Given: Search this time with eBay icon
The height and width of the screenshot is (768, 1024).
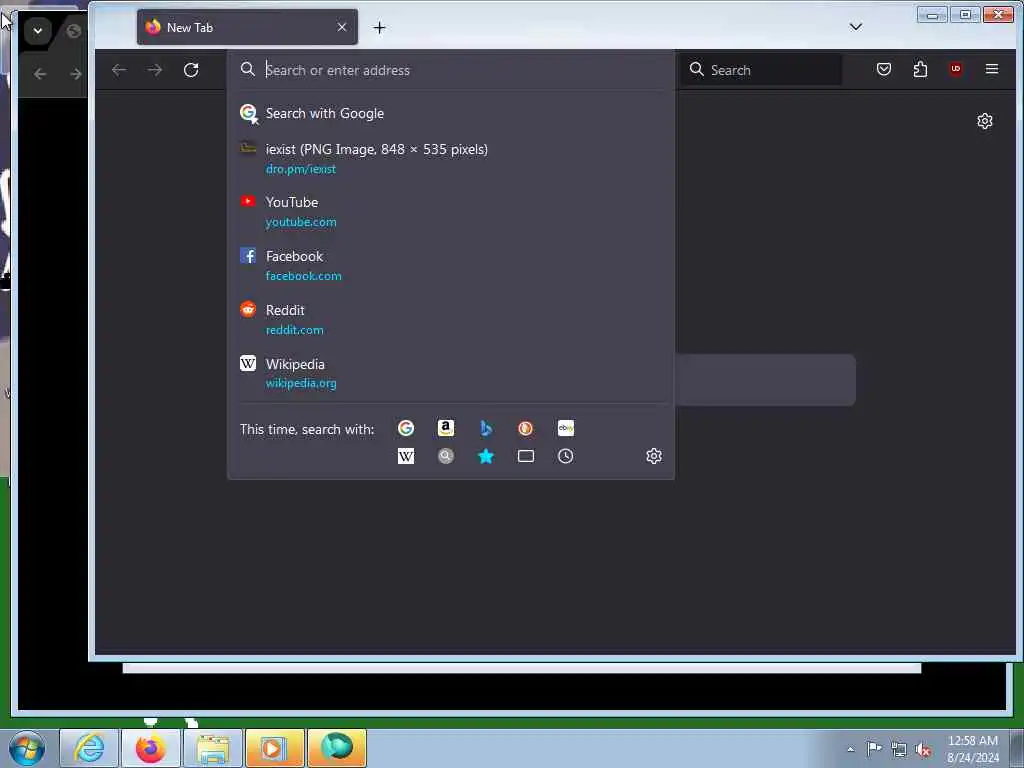Looking at the screenshot, I should (566, 428).
